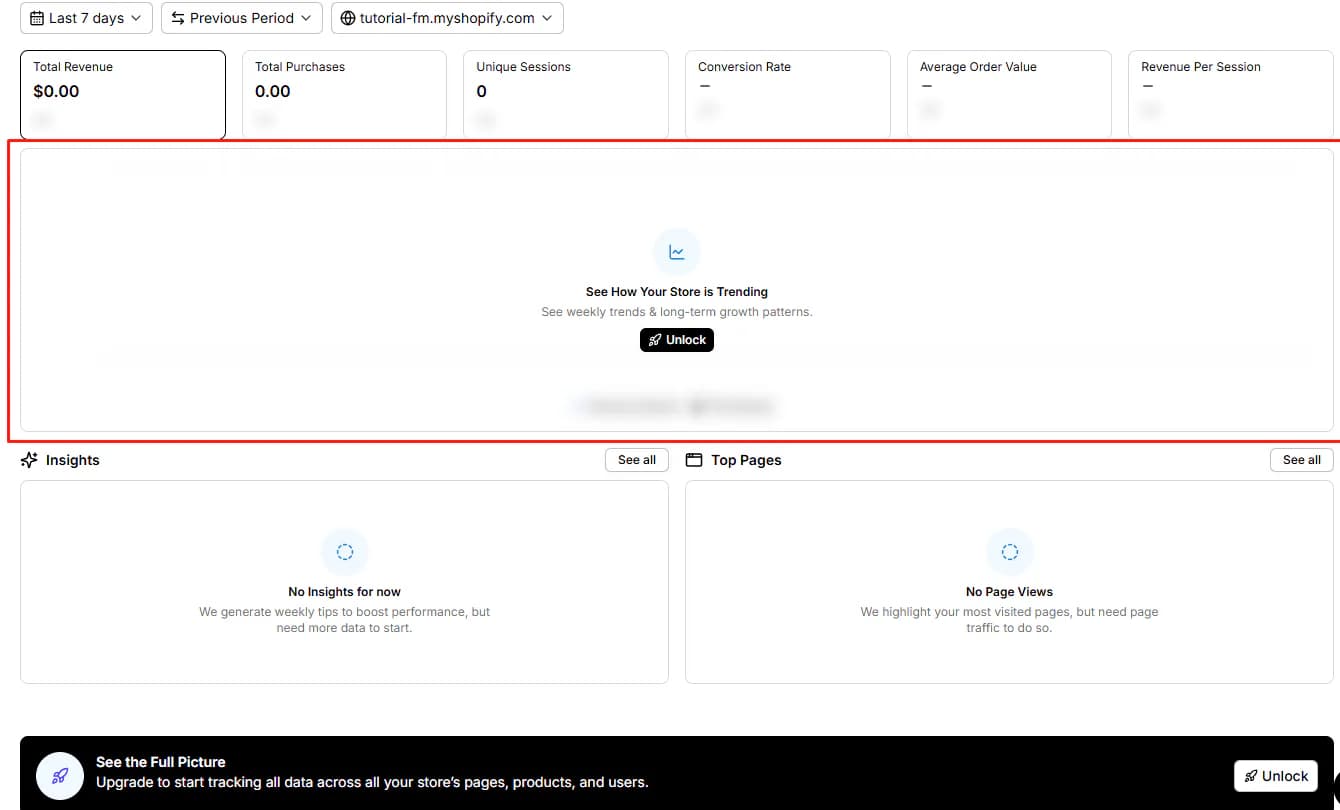Click Unlock button under See How Your Store is Trending

677,340
